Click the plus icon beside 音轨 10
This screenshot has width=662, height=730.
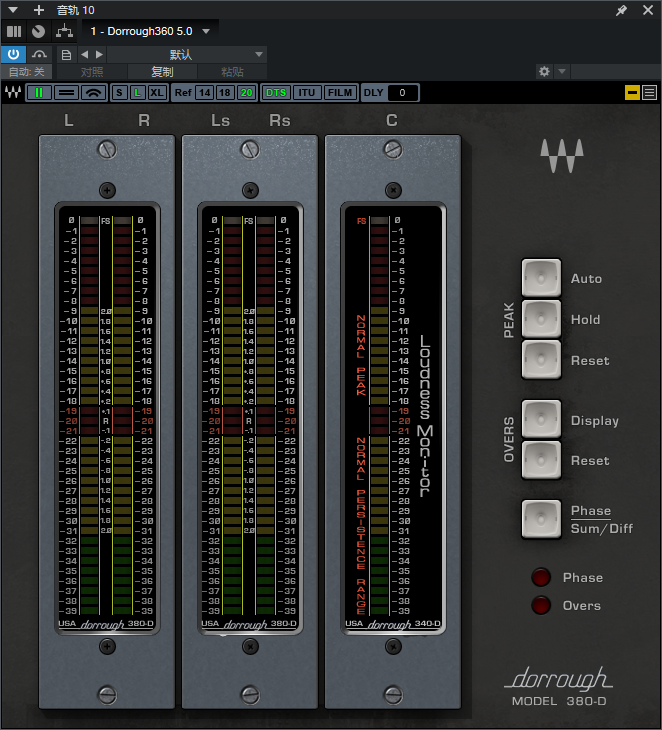(39, 10)
